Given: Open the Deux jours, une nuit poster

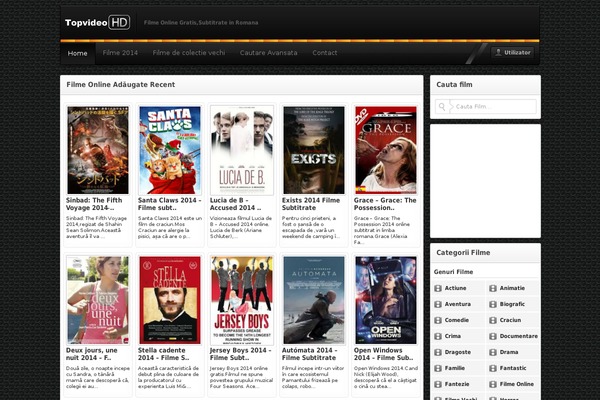Looking at the screenshot, I should pyautogui.click(x=98, y=300).
